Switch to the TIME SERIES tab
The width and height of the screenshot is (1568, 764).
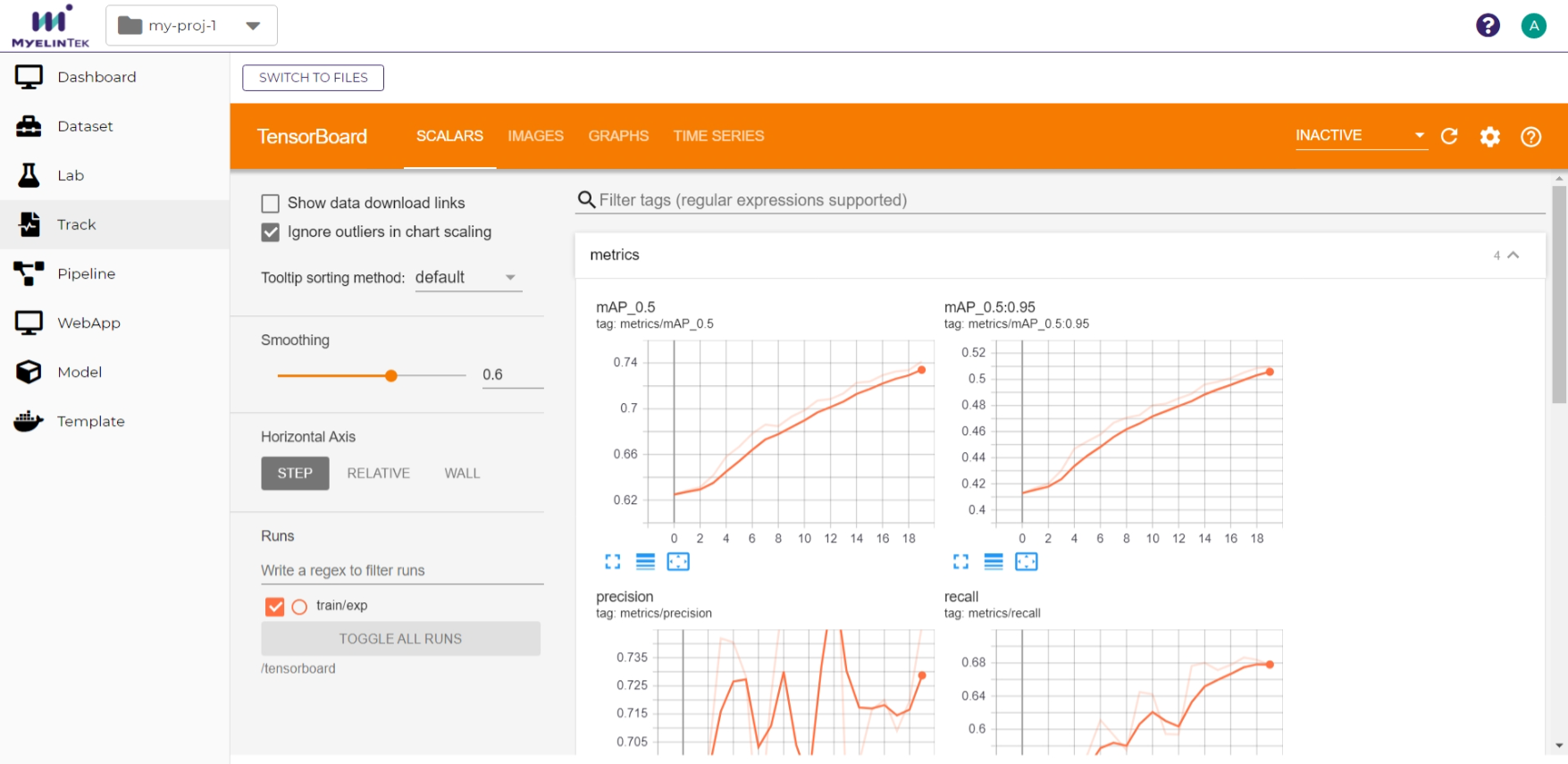point(718,136)
